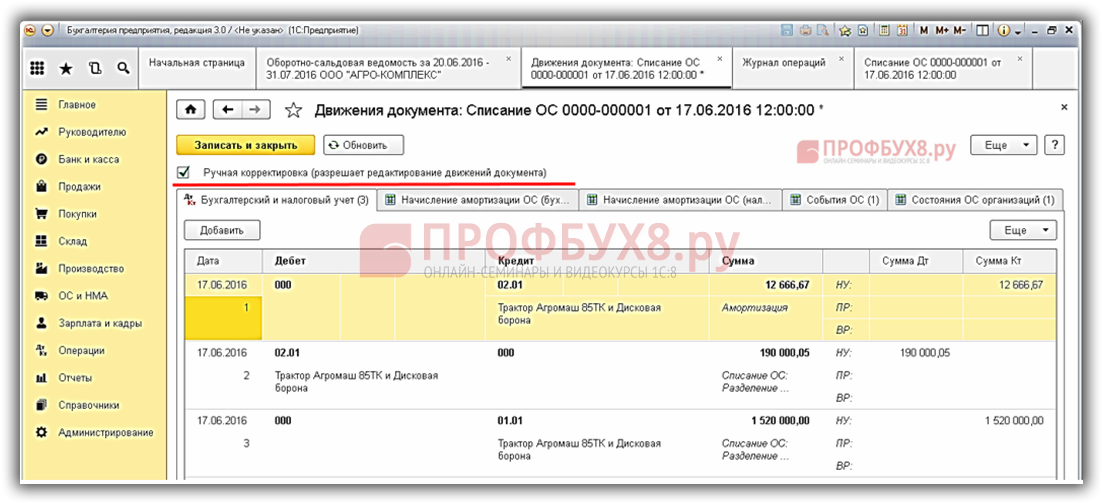Click the Search magnifier icon
The image size is (1103, 504).
point(123,68)
